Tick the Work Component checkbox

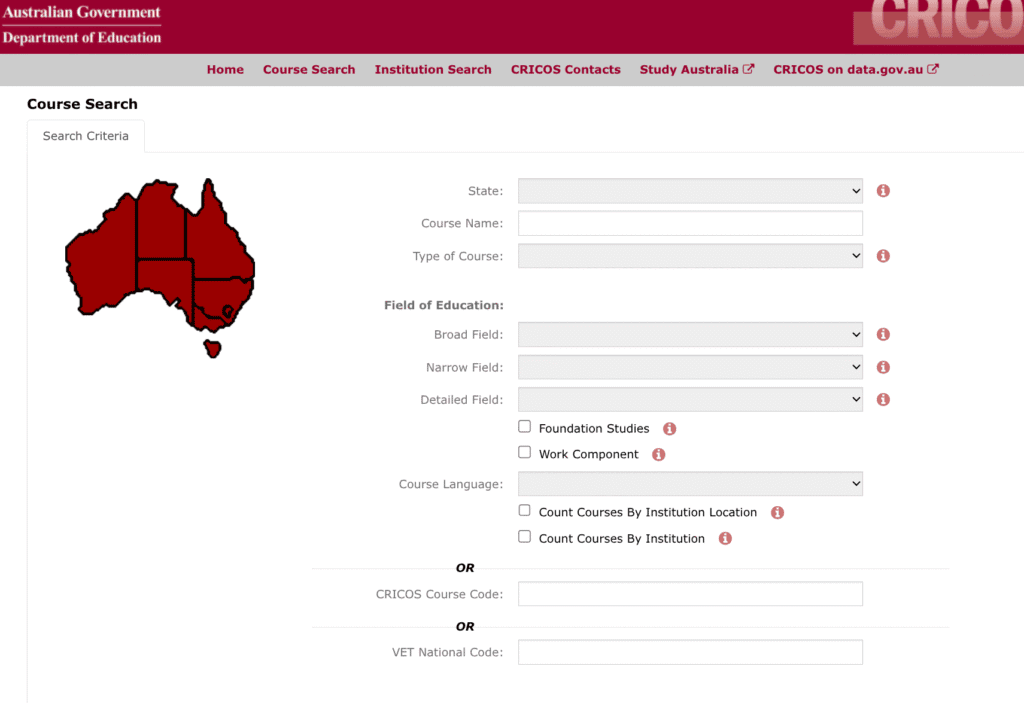pyautogui.click(x=524, y=452)
